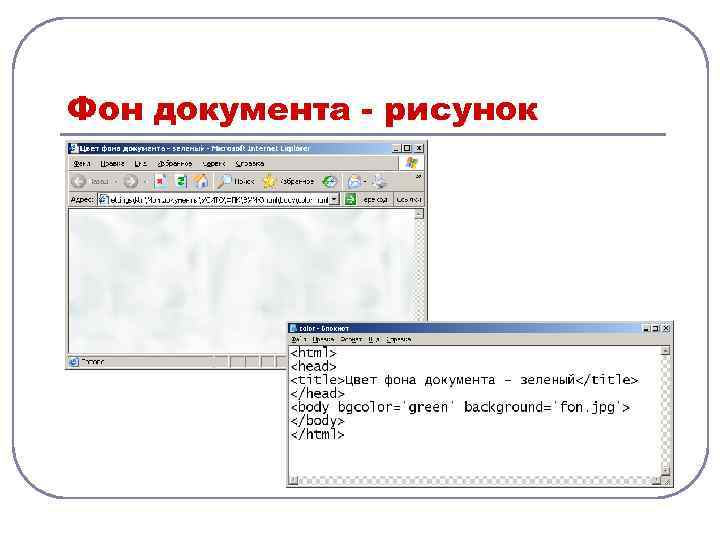Open Favorites (Избранное) star button

(288, 181)
